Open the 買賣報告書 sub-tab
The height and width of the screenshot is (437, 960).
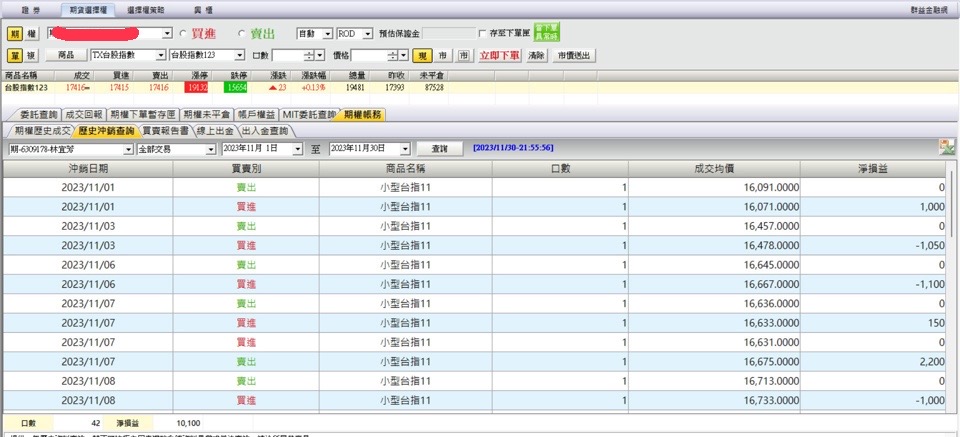167,130
